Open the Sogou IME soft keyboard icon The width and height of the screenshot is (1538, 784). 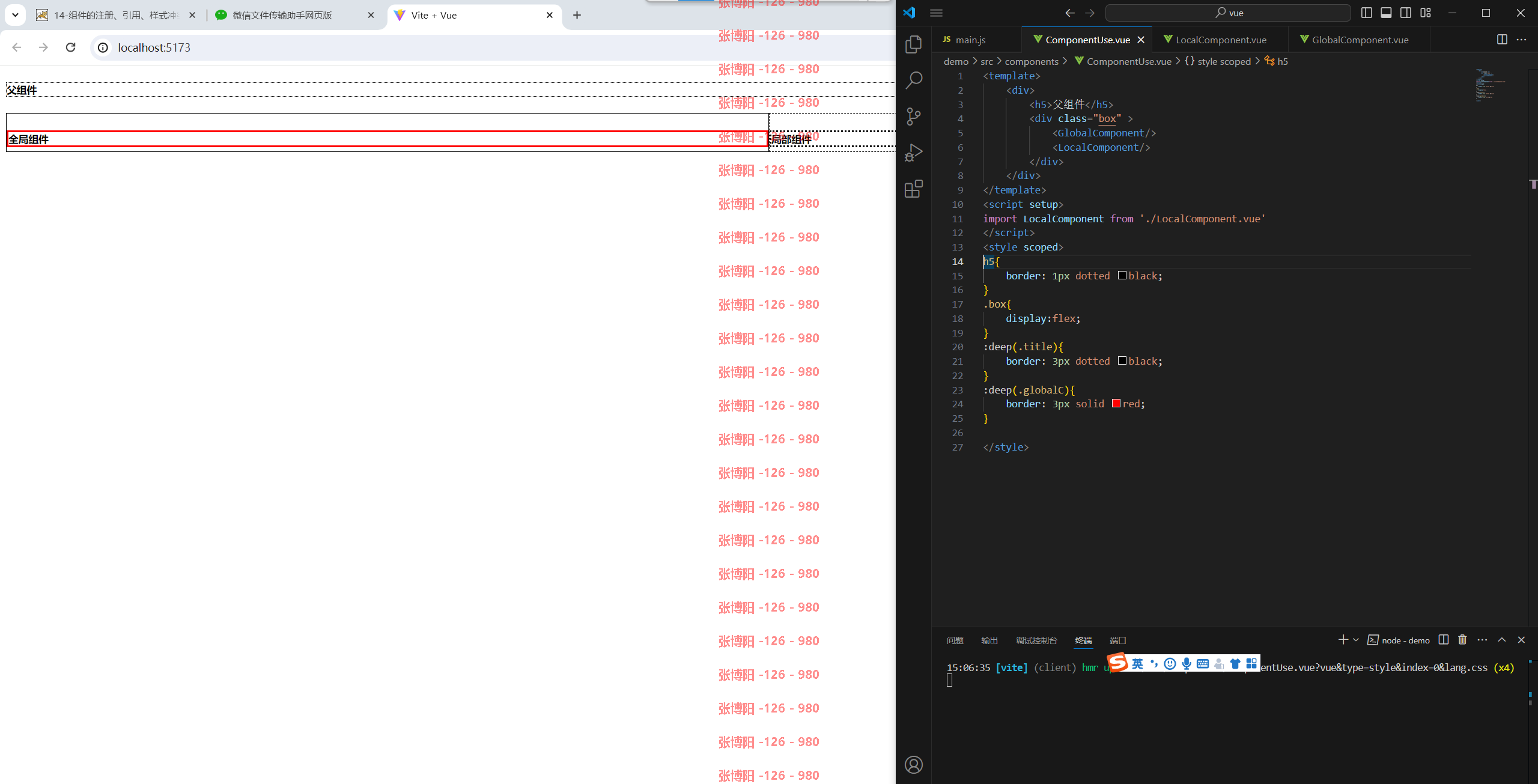[x=1203, y=663]
